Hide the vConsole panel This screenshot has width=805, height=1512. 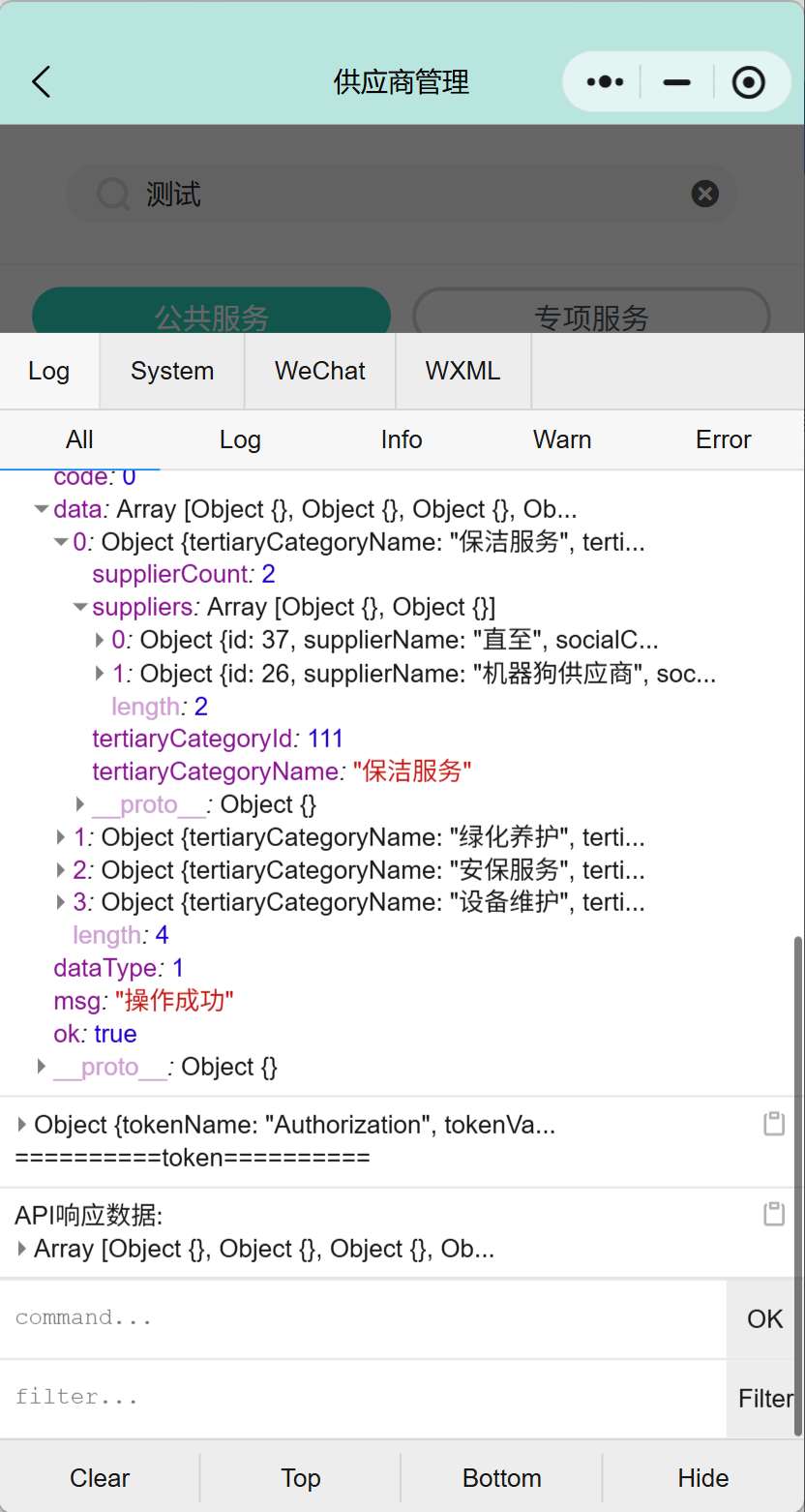coord(702,1478)
